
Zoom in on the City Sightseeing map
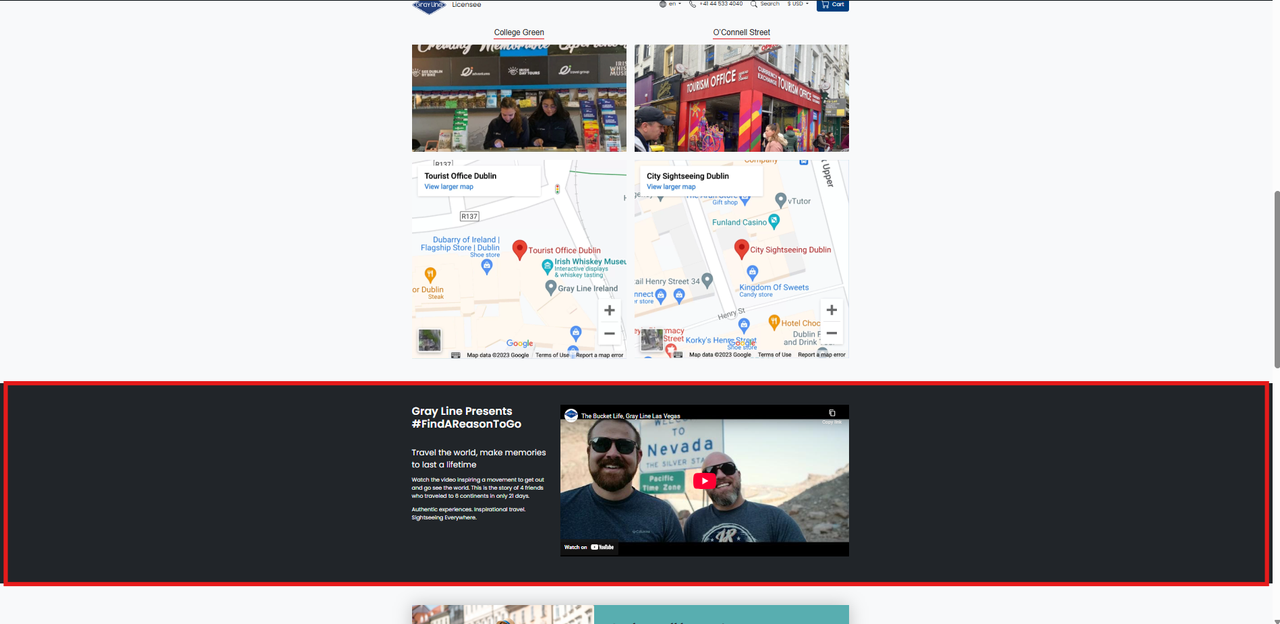[831, 310]
